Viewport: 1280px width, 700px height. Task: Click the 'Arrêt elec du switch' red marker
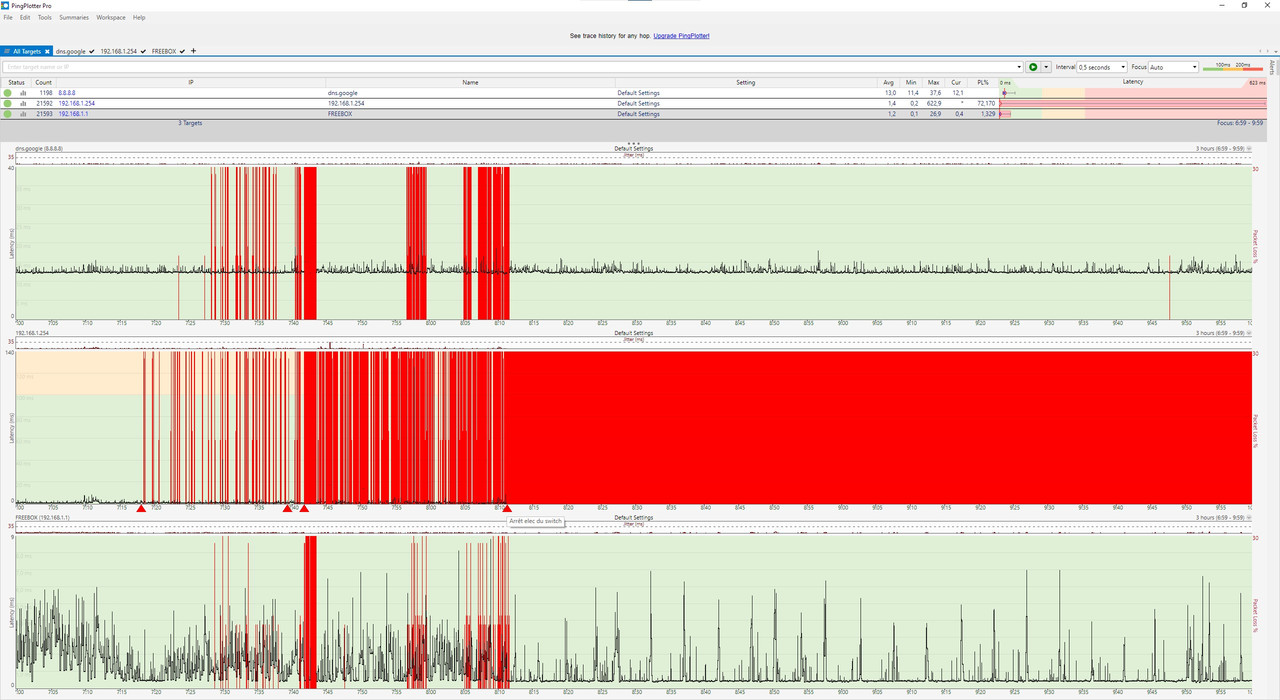[x=507, y=509]
